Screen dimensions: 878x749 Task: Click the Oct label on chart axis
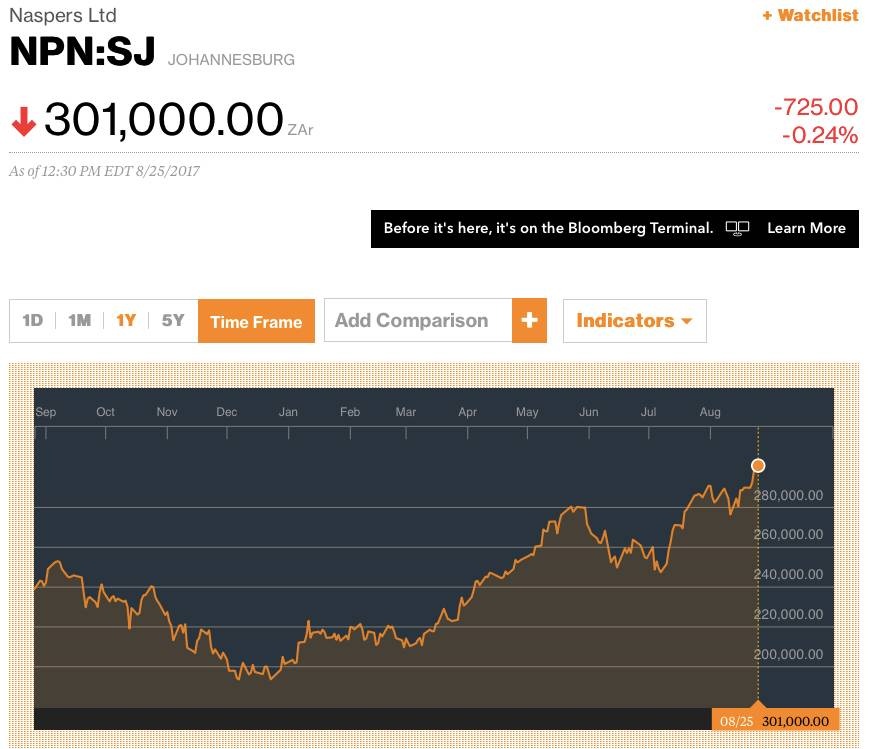(x=105, y=412)
